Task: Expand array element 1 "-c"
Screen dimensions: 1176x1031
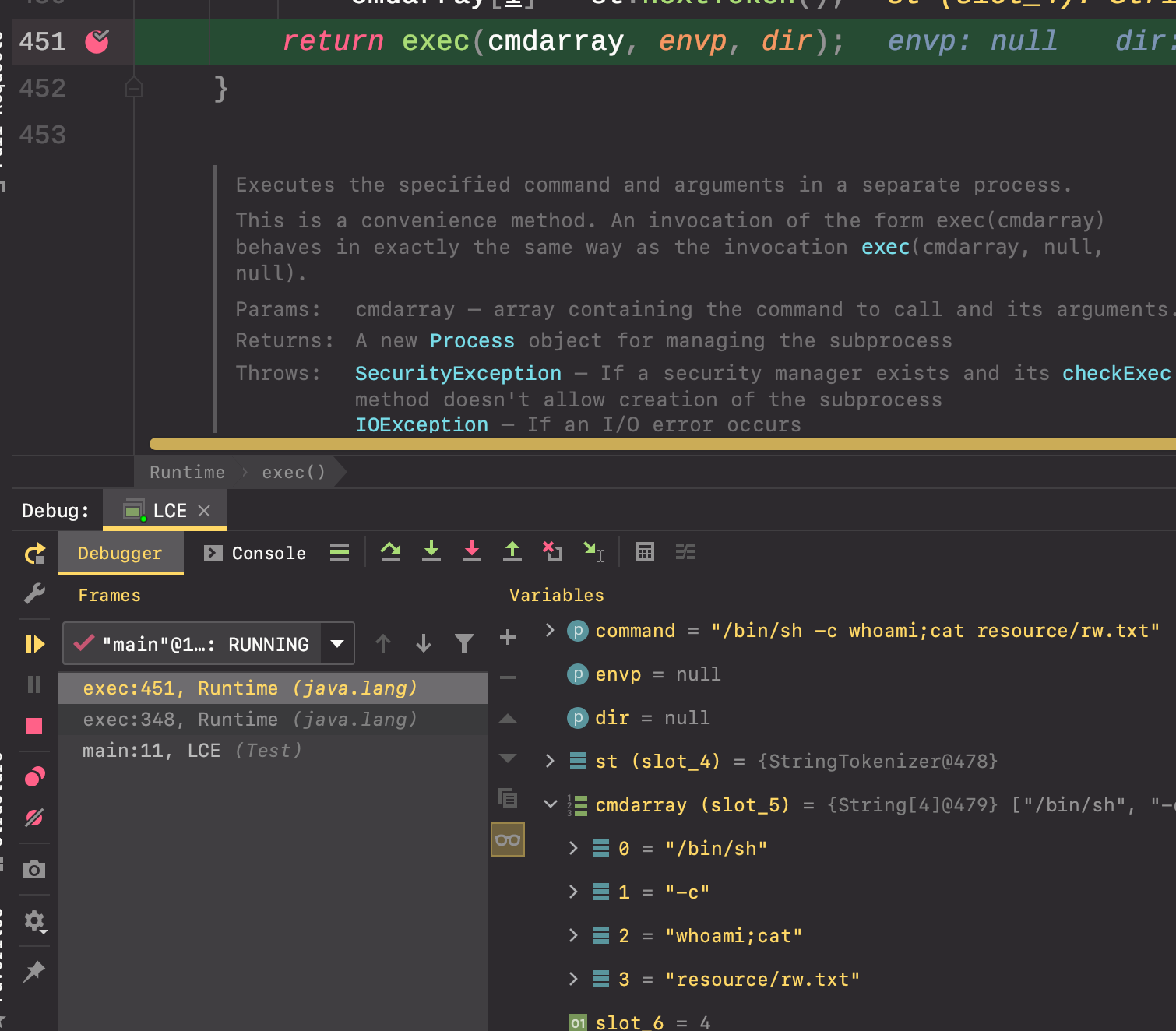Action: tap(574, 892)
